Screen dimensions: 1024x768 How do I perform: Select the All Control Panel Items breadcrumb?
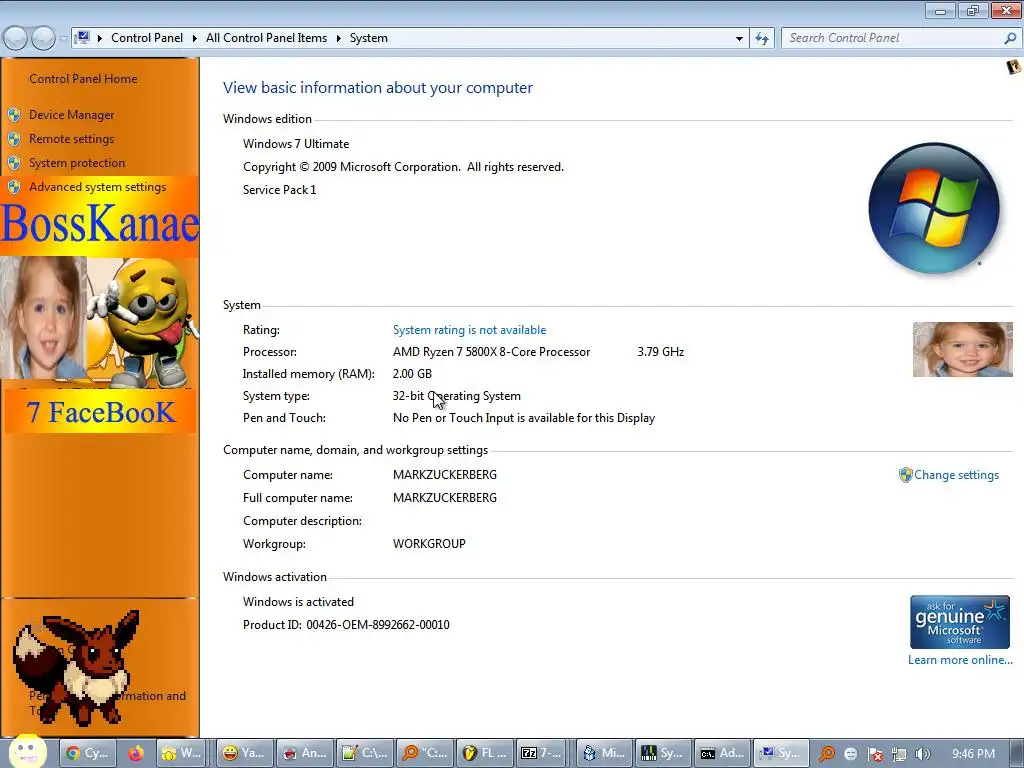266,39
